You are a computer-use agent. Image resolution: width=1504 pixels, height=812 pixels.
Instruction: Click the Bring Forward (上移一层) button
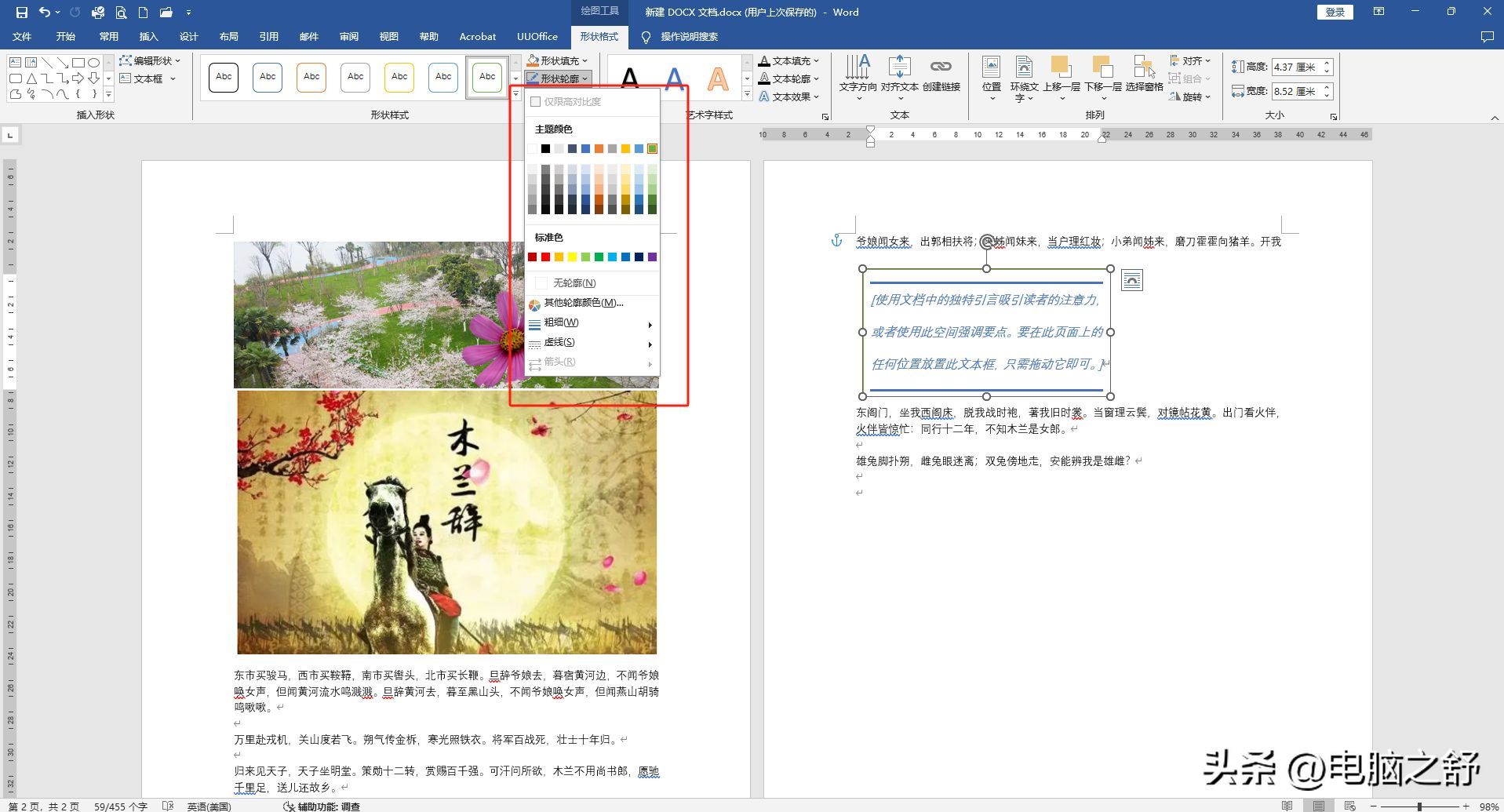pyautogui.click(x=1061, y=77)
